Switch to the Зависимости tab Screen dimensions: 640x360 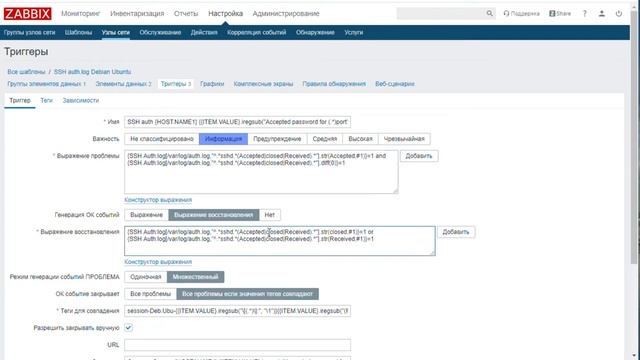pos(80,100)
